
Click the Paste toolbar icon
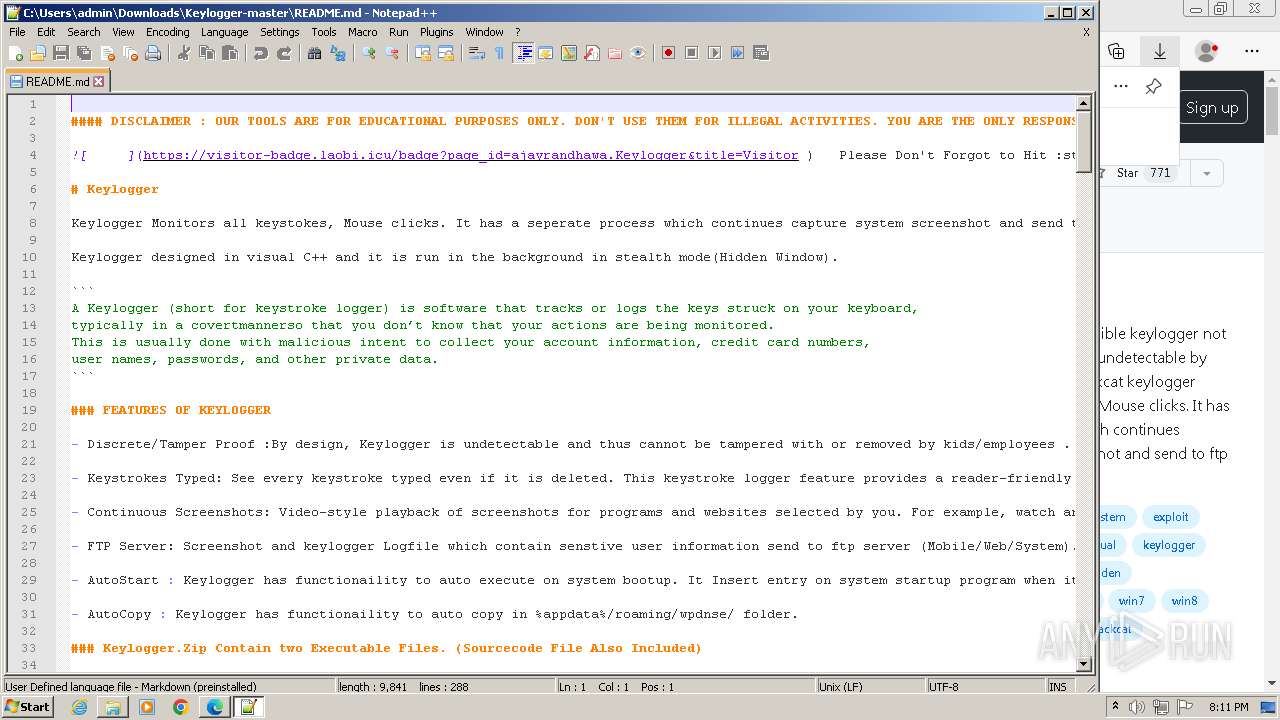[230, 53]
